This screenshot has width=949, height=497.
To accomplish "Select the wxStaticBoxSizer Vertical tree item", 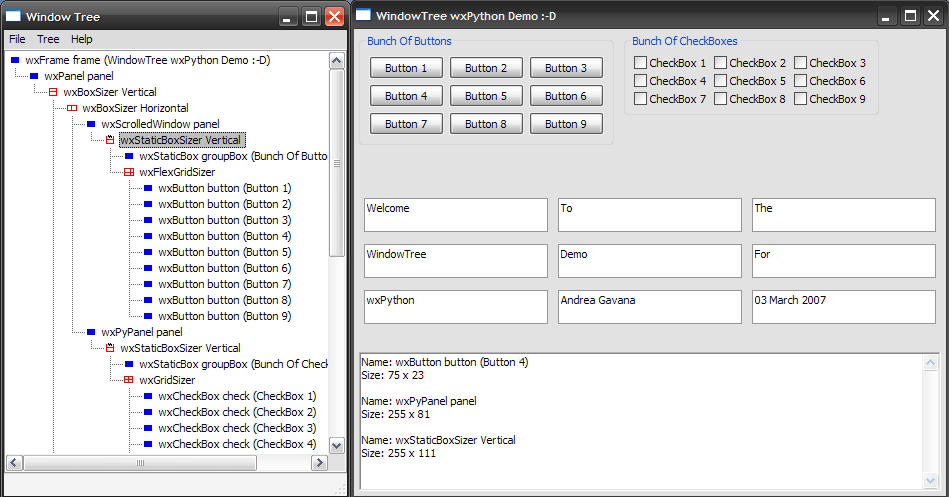I will tap(180, 140).
